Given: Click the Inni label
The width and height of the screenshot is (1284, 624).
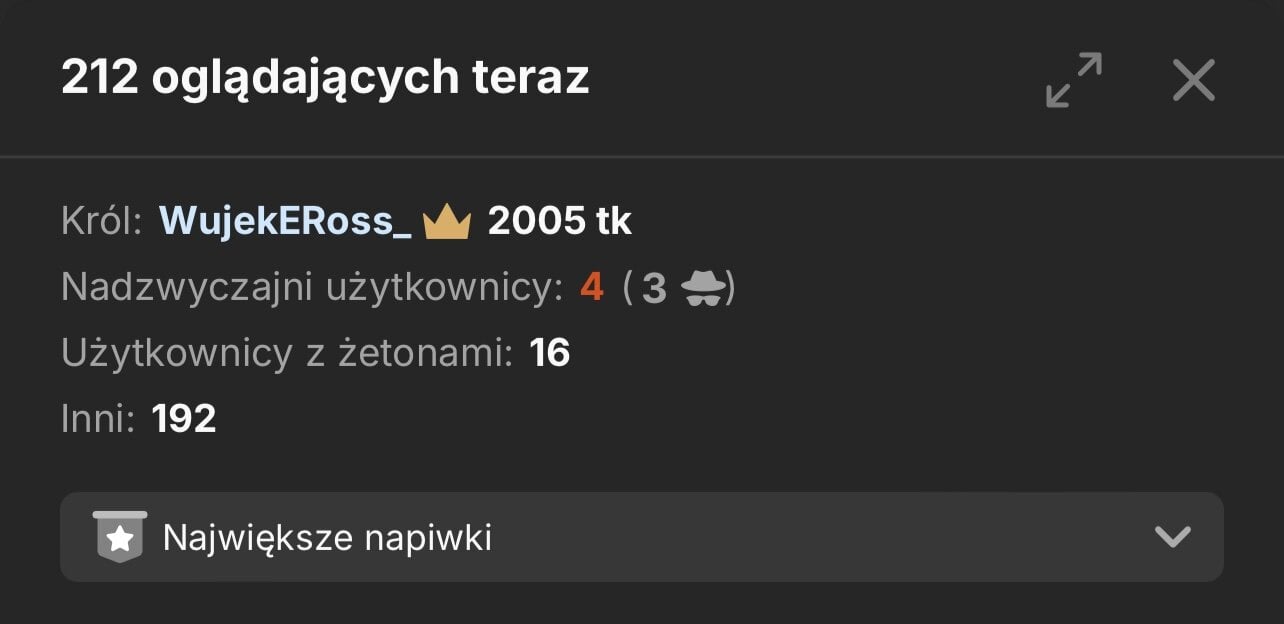Looking at the screenshot, I should [x=97, y=419].
